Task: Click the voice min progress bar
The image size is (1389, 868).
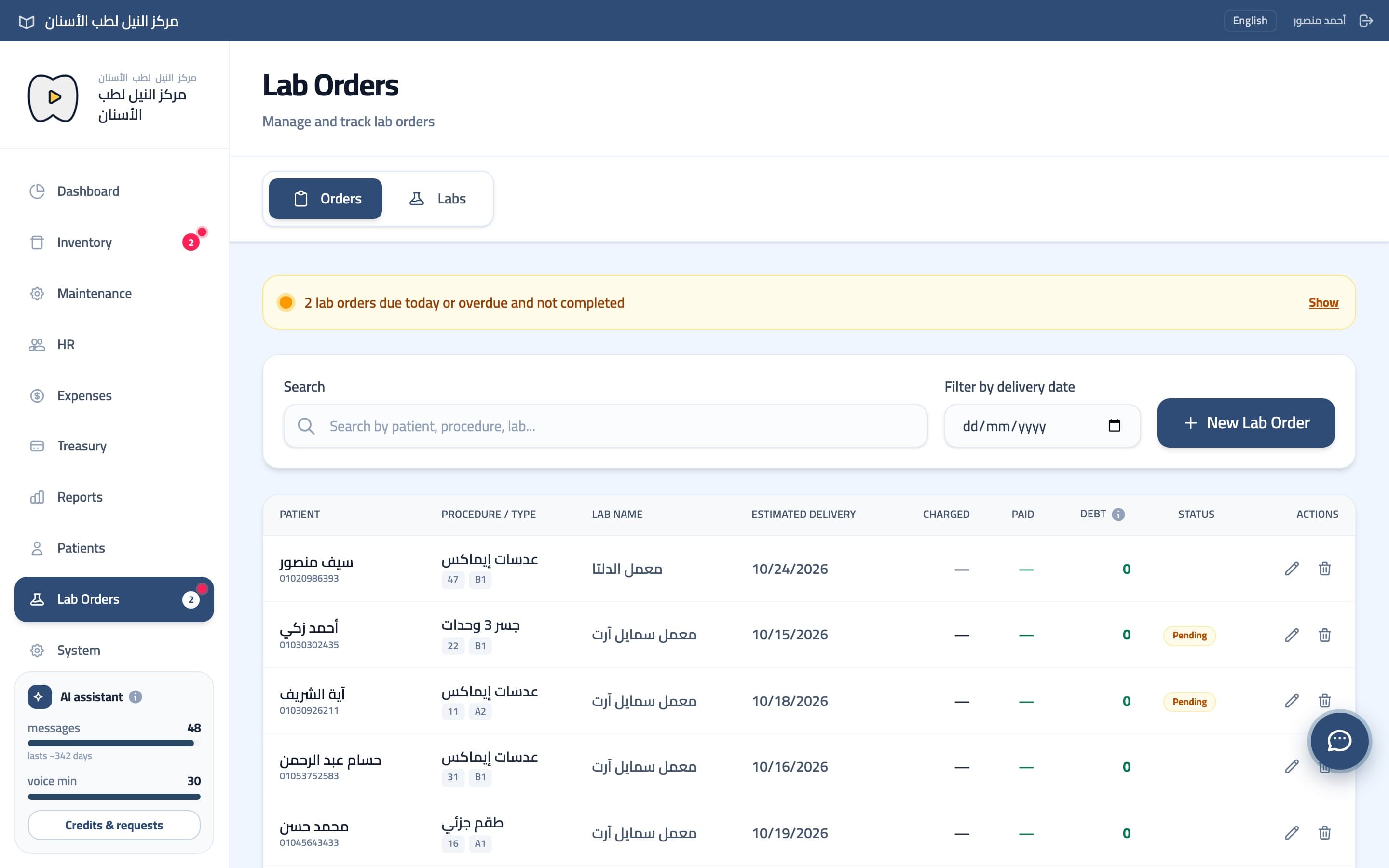Action: (x=114, y=796)
